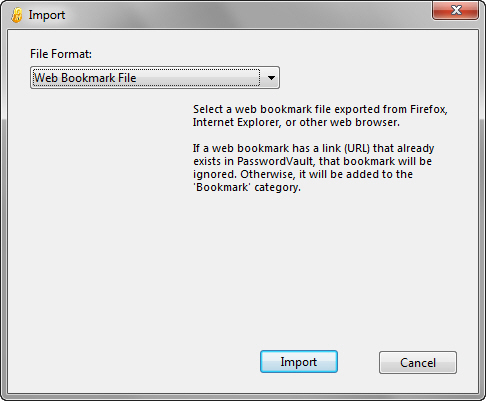Viewport: 486px width, 401px height.
Task: Click the Import button
Action: [x=299, y=362]
